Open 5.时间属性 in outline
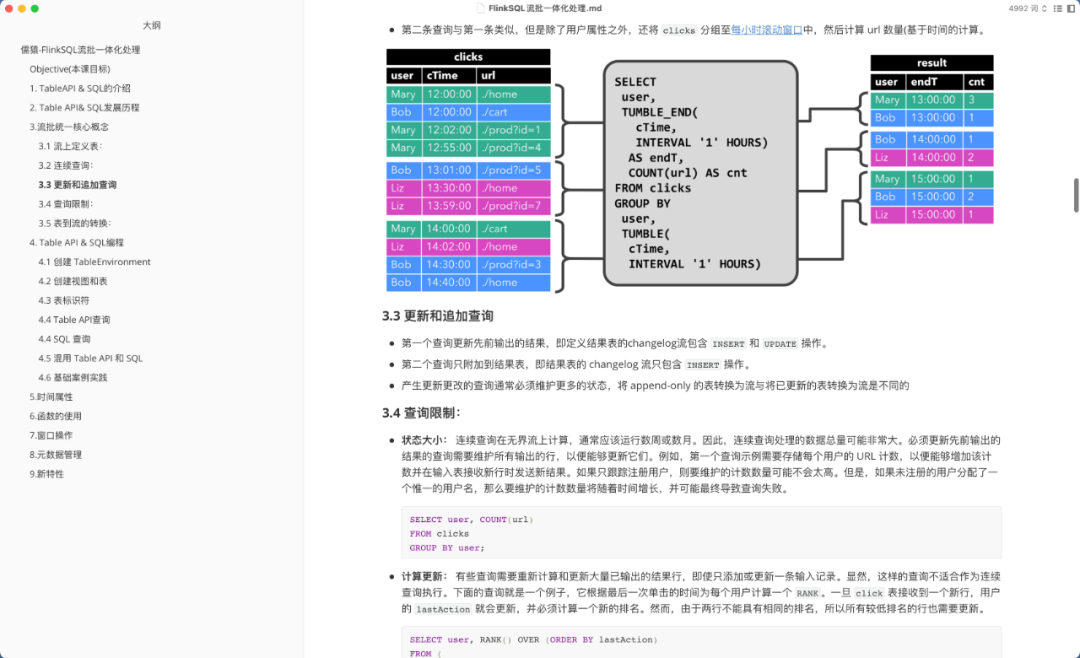The width and height of the screenshot is (1080, 658). pyautogui.click(x=51, y=397)
